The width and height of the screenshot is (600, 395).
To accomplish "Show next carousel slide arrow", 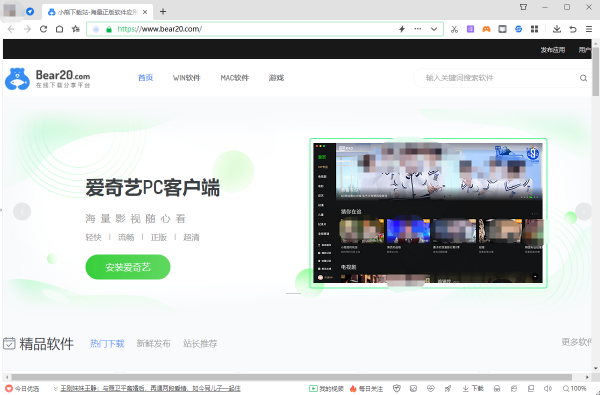I will [584, 211].
